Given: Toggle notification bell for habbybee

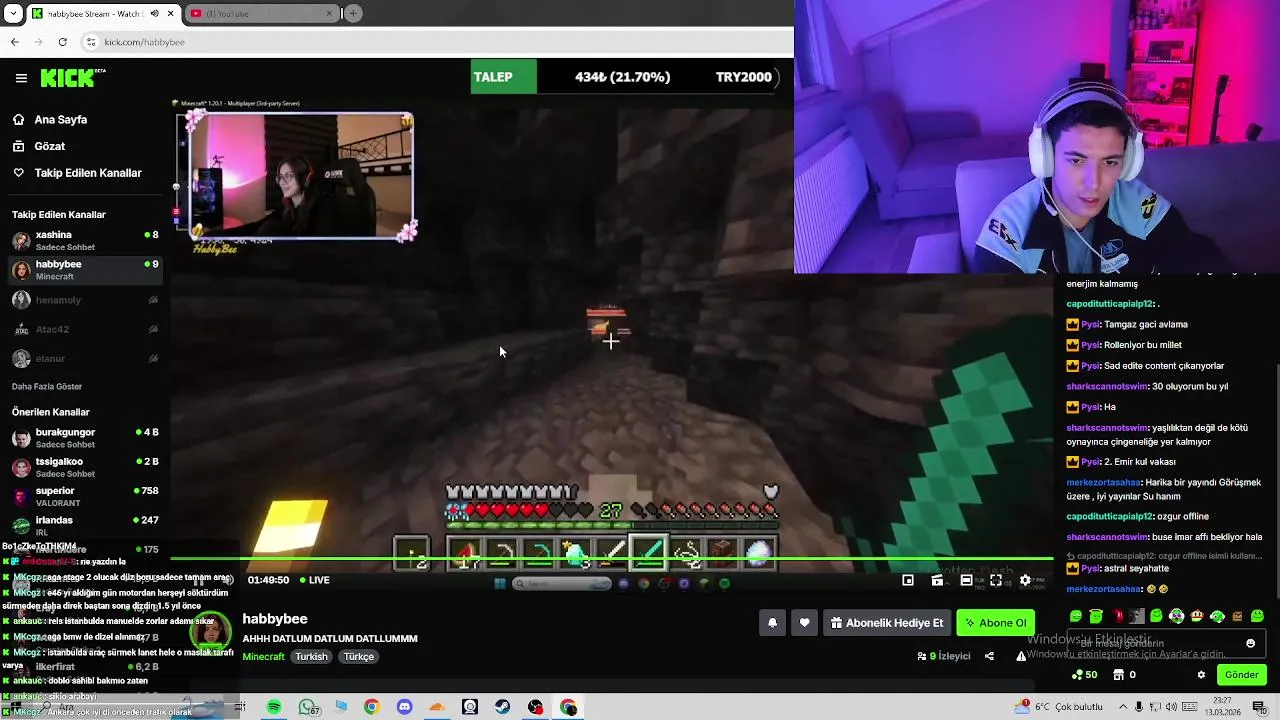Looking at the screenshot, I should click(x=772, y=623).
